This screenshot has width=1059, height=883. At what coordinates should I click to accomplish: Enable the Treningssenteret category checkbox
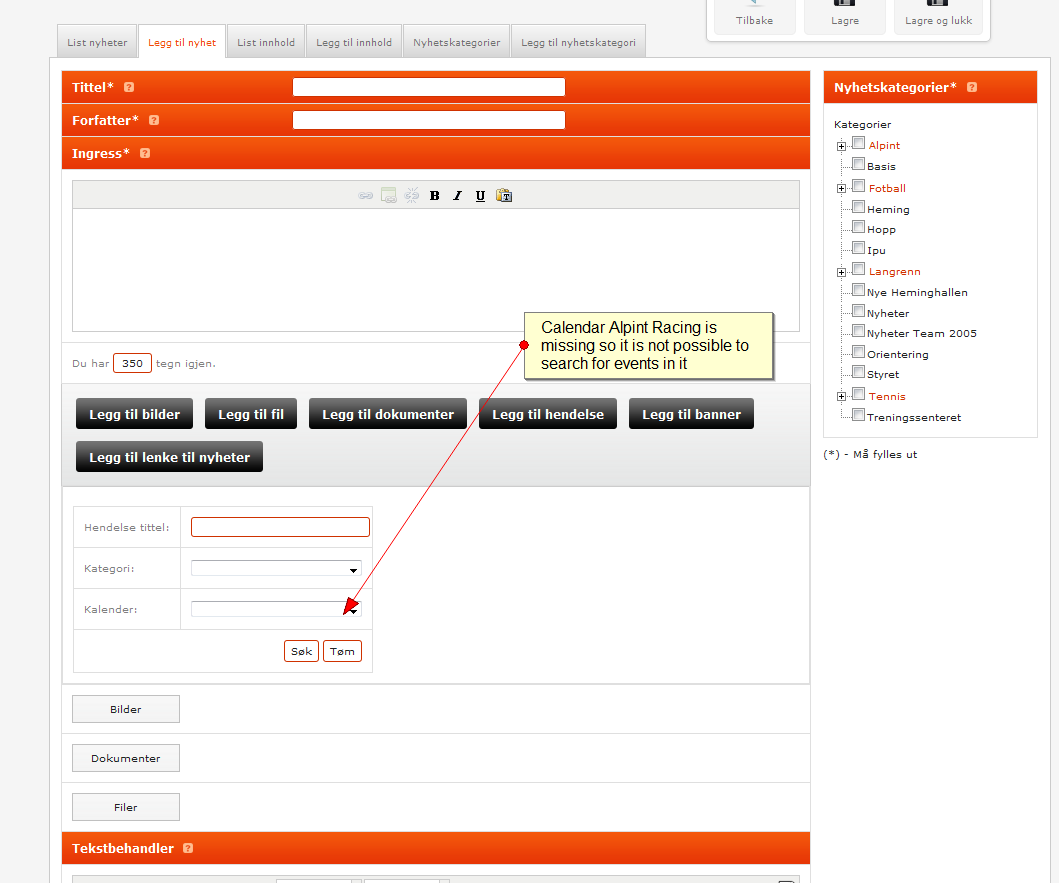(858, 415)
